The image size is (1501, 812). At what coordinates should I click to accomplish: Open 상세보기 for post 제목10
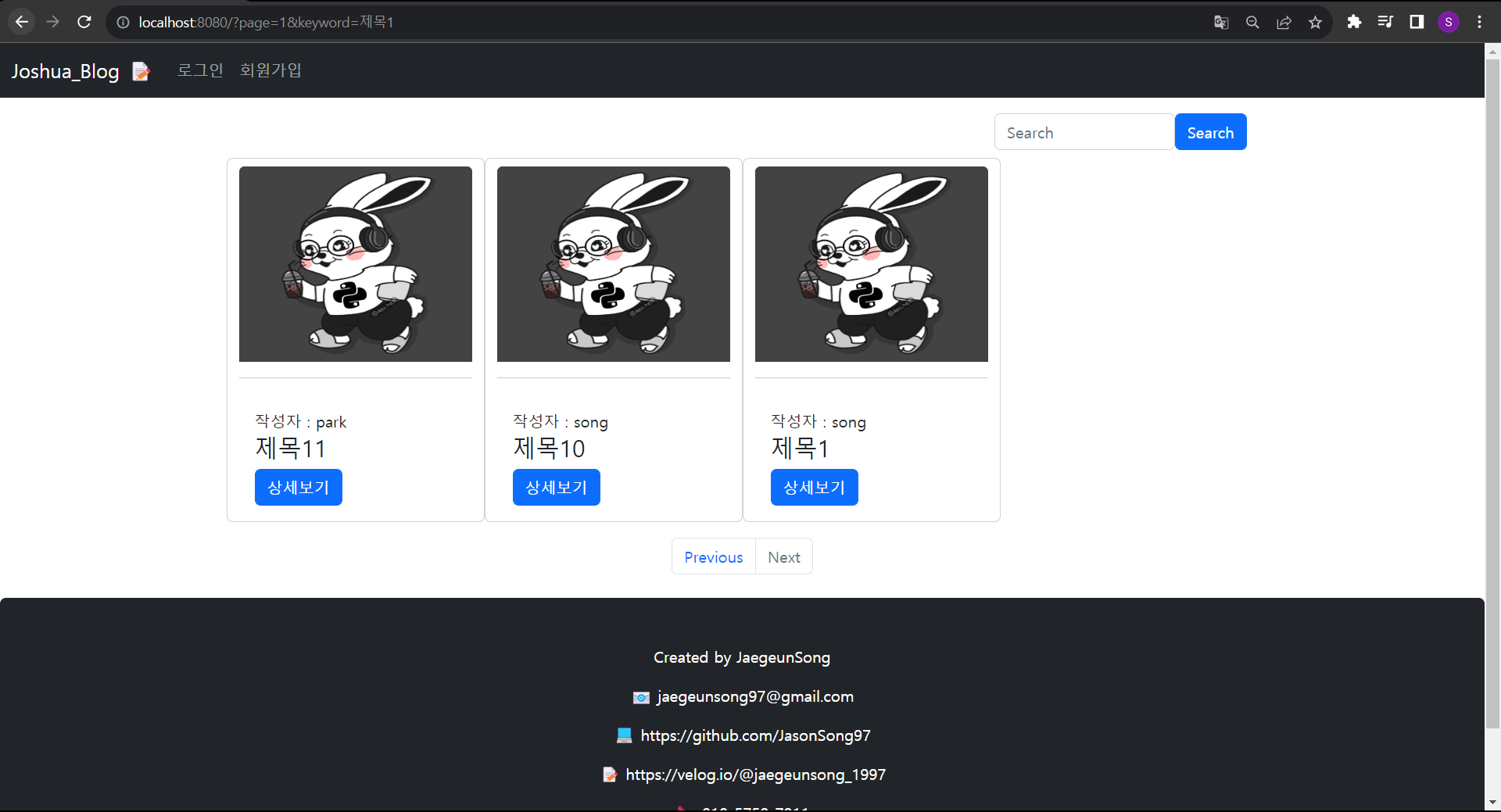tap(557, 487)
